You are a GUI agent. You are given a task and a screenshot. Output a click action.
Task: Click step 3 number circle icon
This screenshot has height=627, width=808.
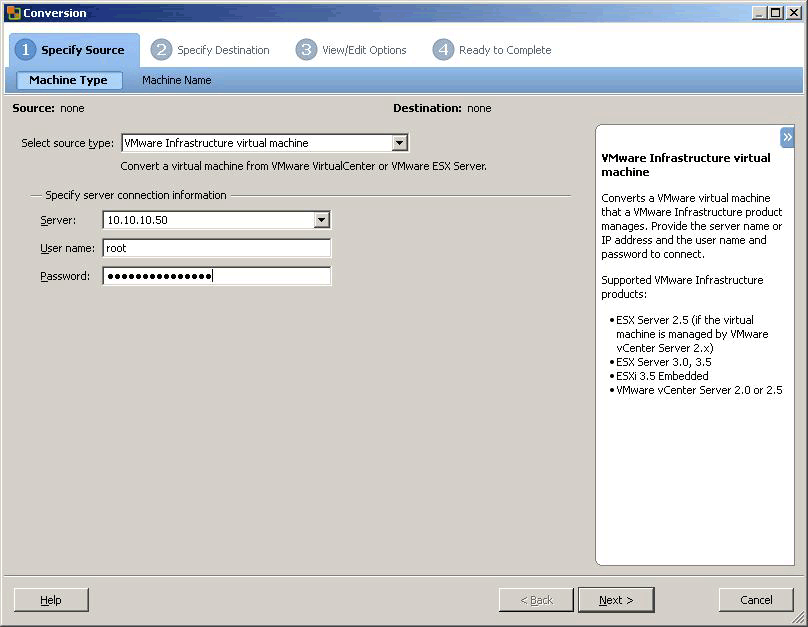[x=306, y=49]
